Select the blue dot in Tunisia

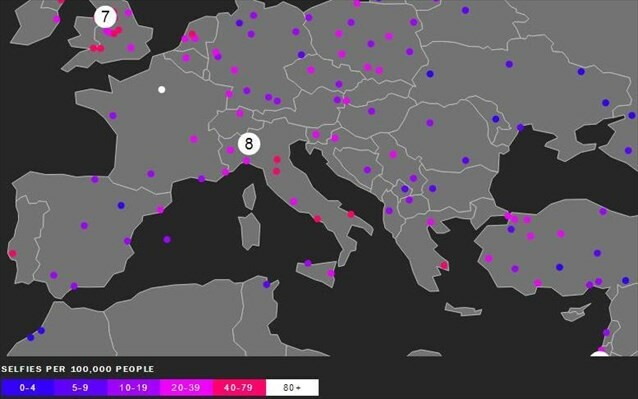267,284
